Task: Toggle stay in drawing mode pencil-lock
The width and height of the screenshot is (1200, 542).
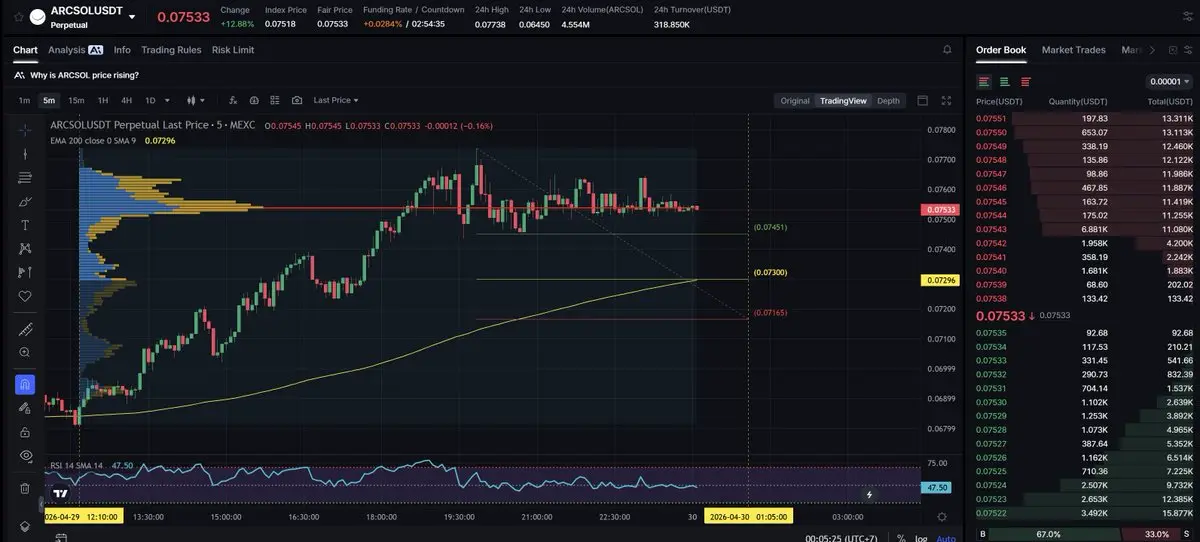Action: click(x=25, y=408)
